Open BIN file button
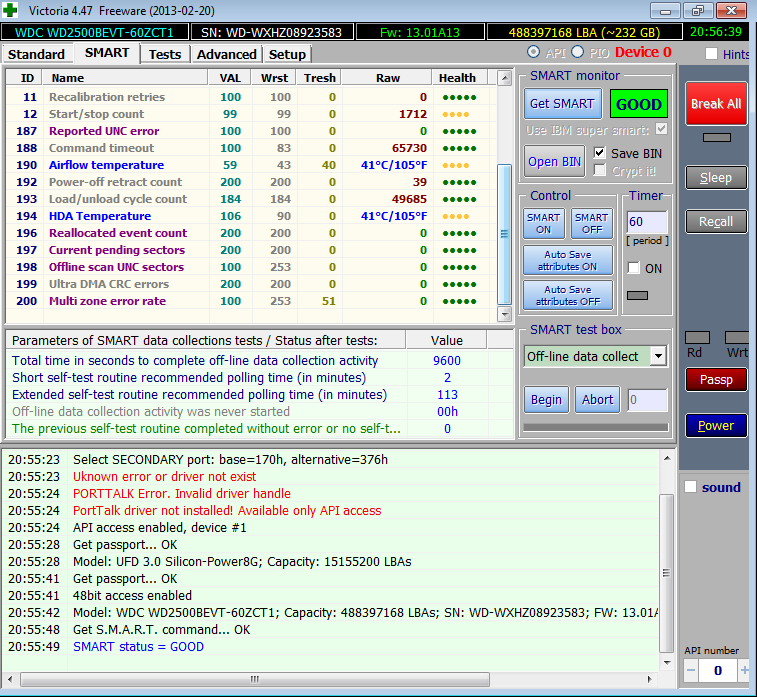 click(x=556, y=162)
